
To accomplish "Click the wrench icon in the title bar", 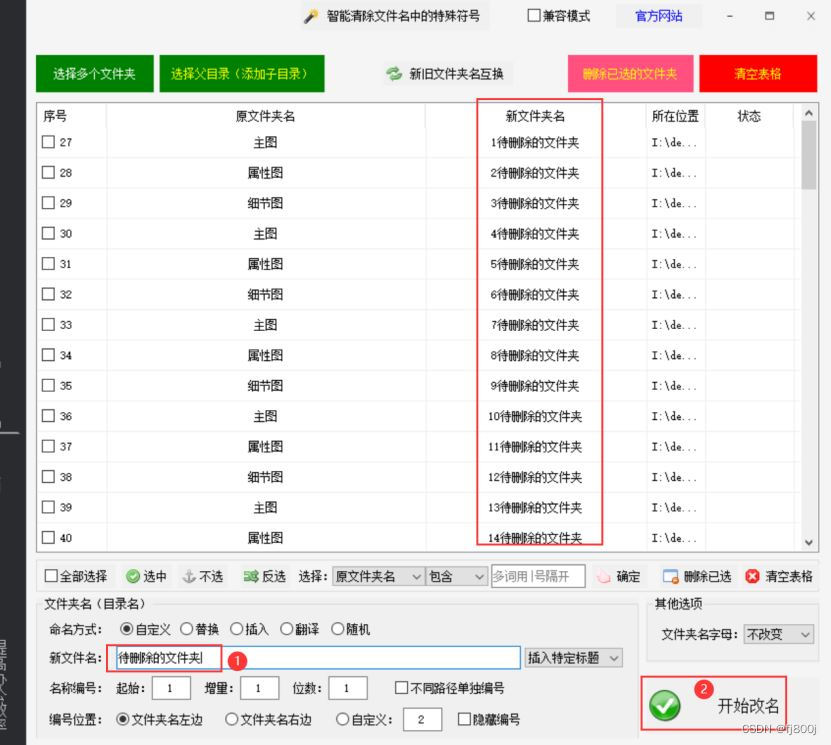I will coord(310,16).
